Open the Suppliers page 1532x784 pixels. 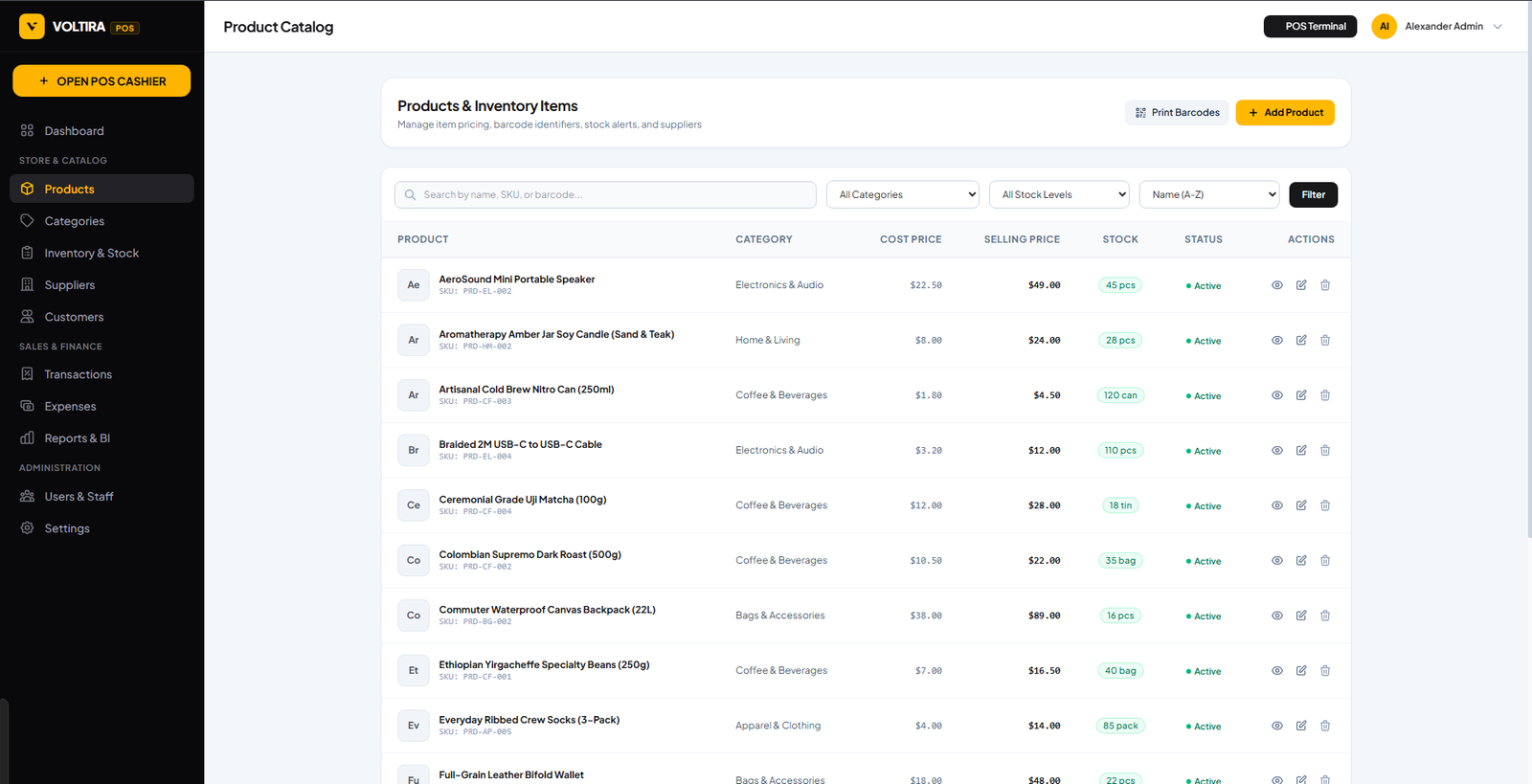click(x=101, y=285)
